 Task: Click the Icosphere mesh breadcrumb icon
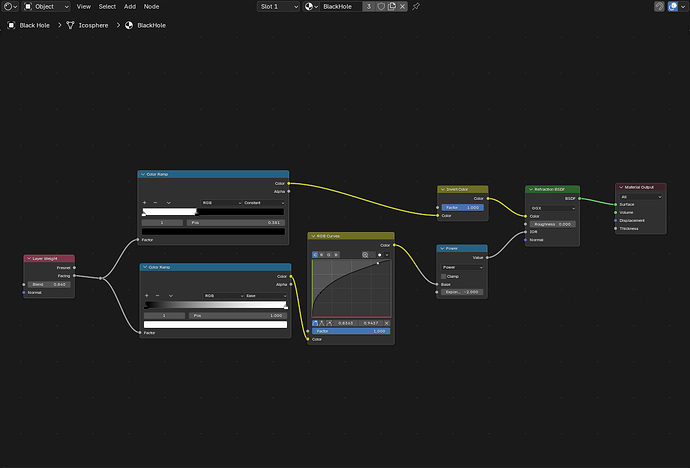click(x=70, y=25)
